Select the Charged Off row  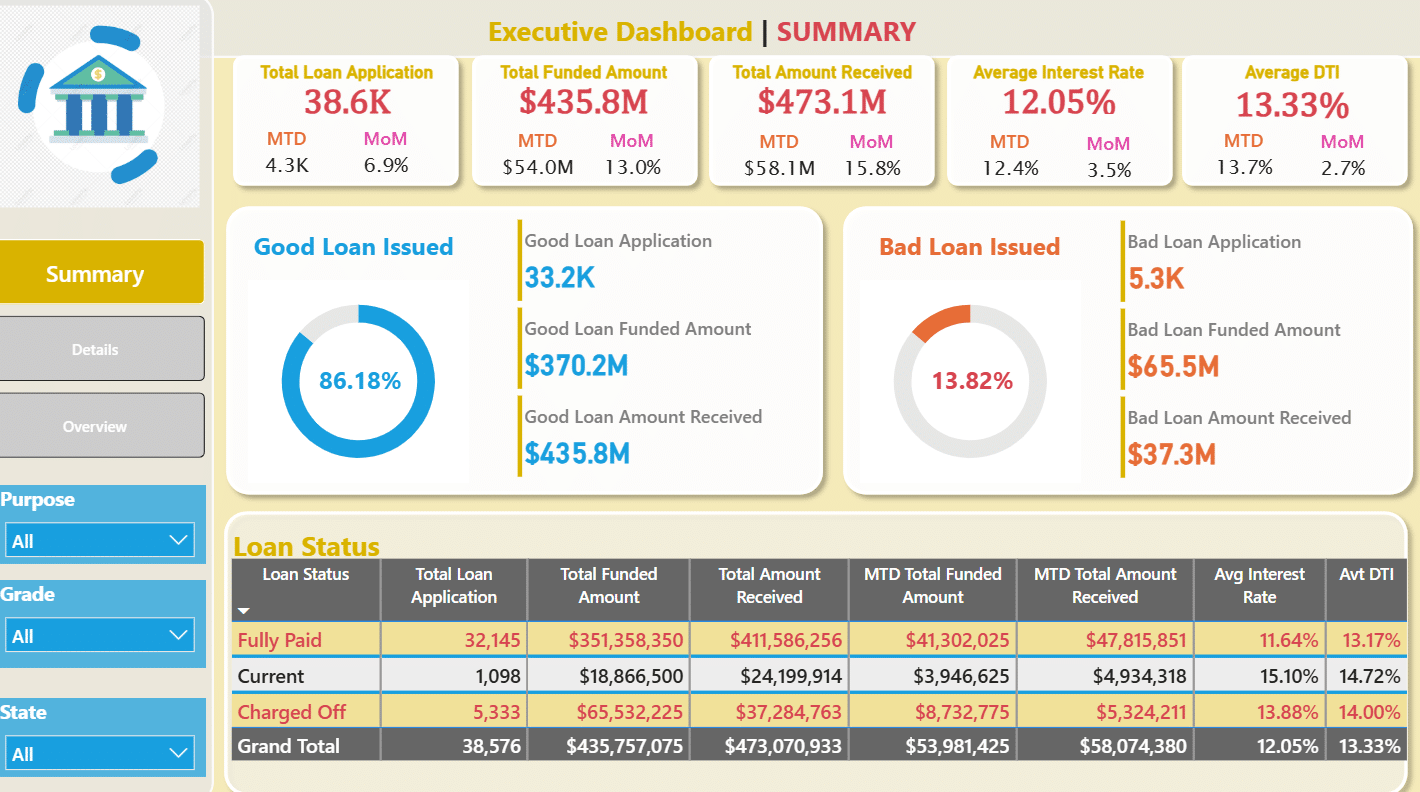(x=819, y=712)
